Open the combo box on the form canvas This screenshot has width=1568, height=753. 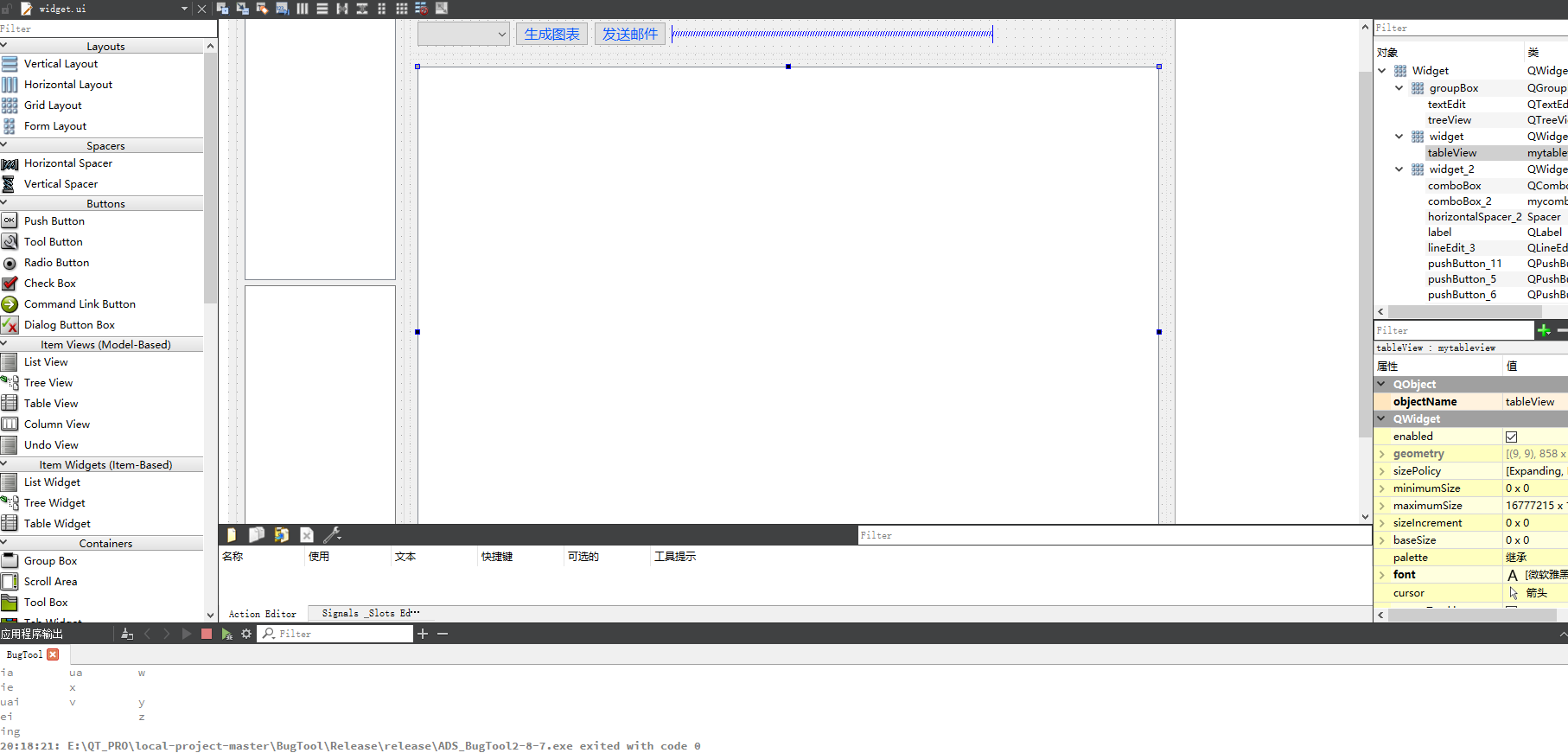point(463,34)
